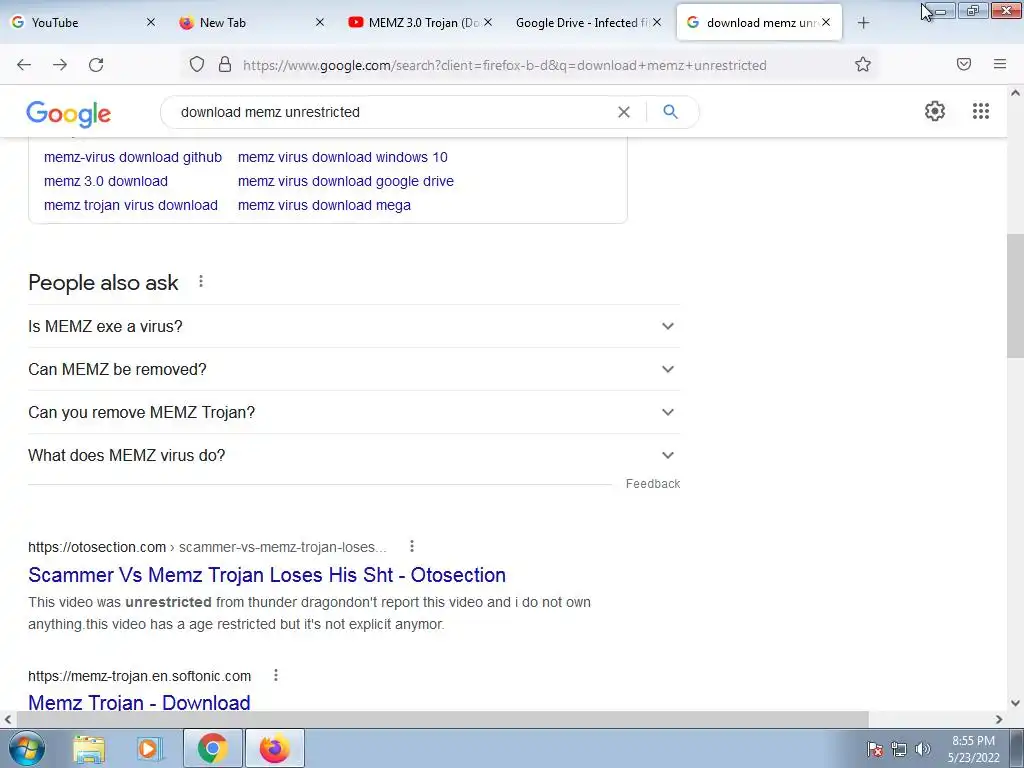
Task: Open the three-dot menu for softonic.com result
Action: pos(276,675)
